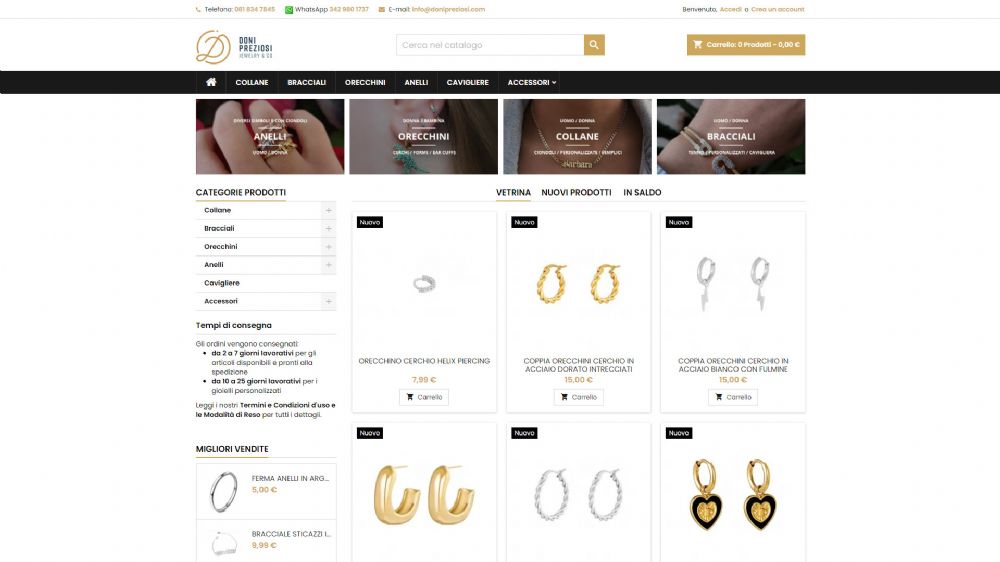Expand the Collane category in sidebar

tap(328, 210)
